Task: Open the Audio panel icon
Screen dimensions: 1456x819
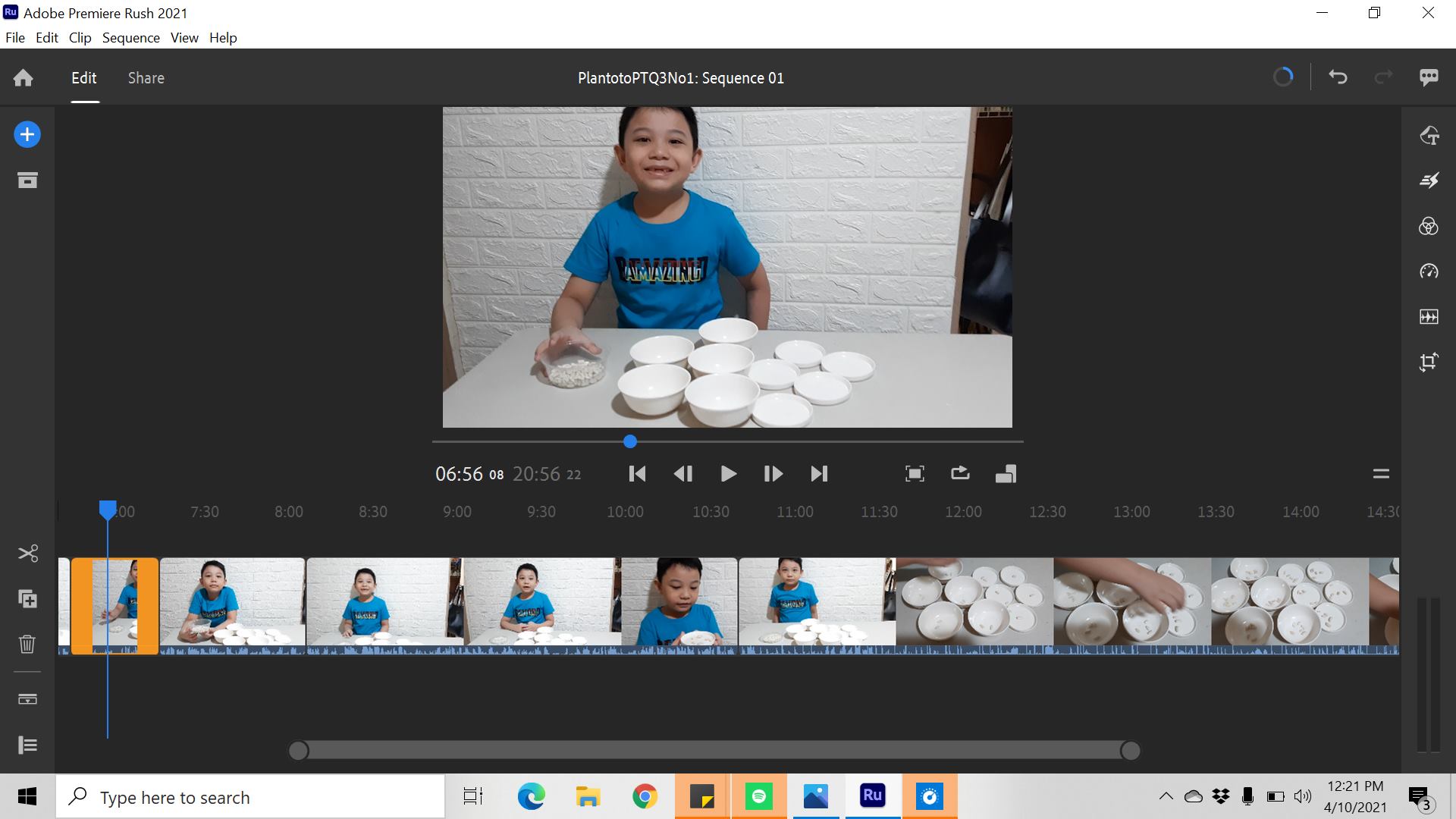Action: click(1429, 317)
